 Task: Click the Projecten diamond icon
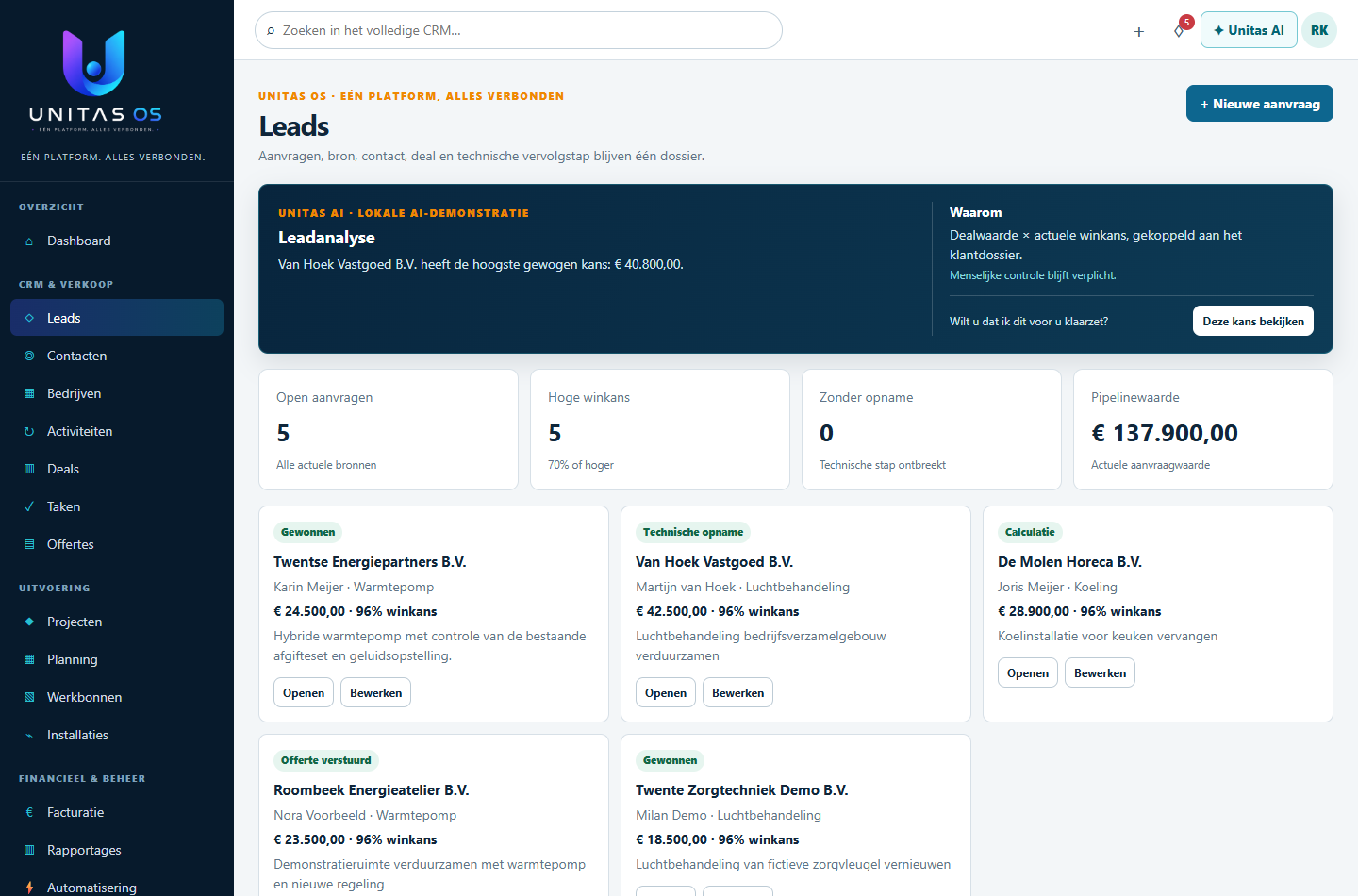[x=29, y=622]
